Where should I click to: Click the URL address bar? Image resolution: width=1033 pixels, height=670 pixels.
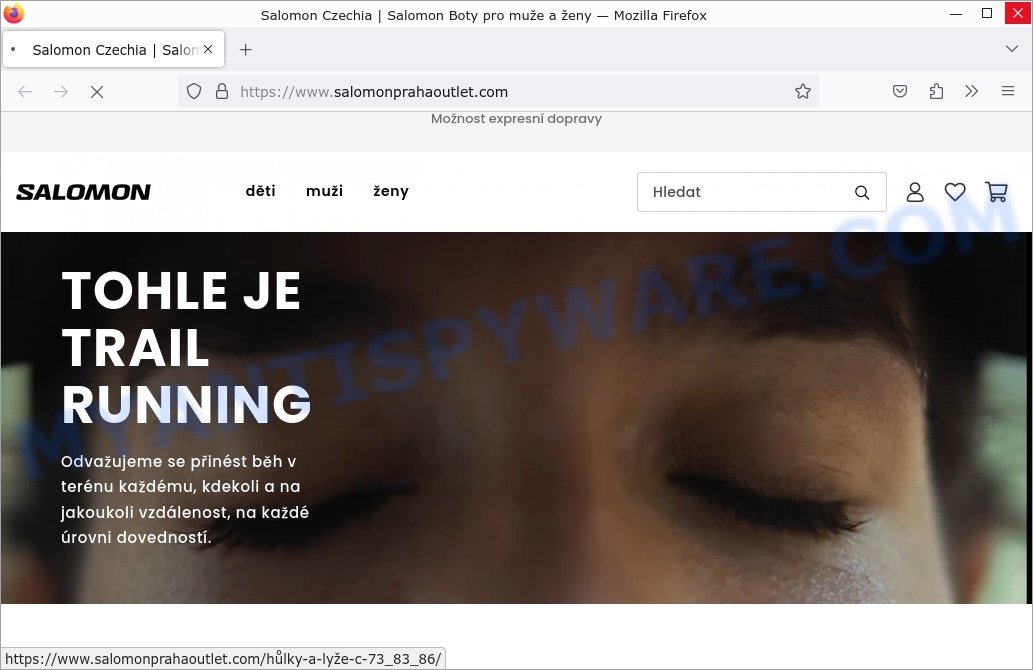(497, 92)
